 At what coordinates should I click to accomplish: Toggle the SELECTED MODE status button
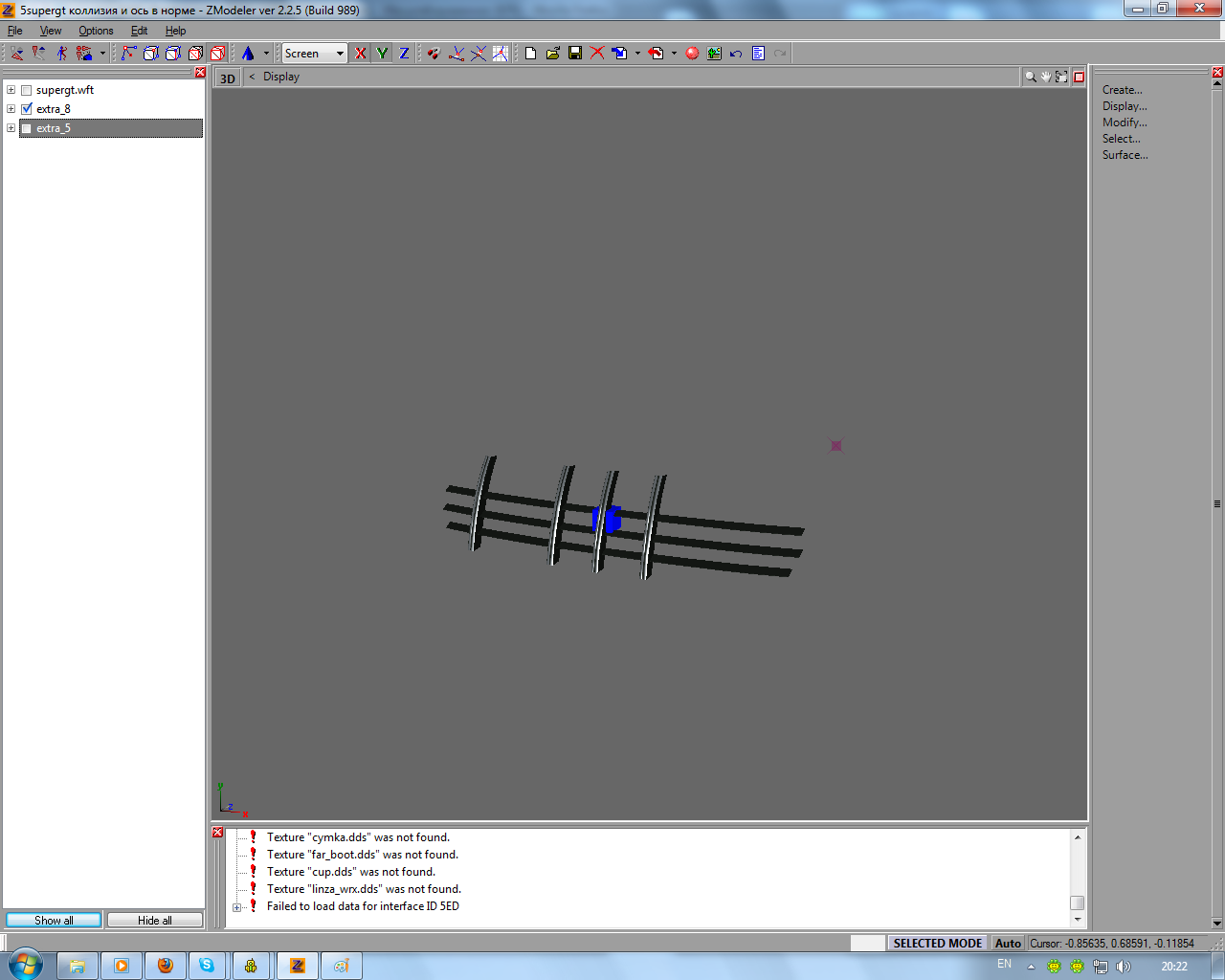[x=937, y=943]
